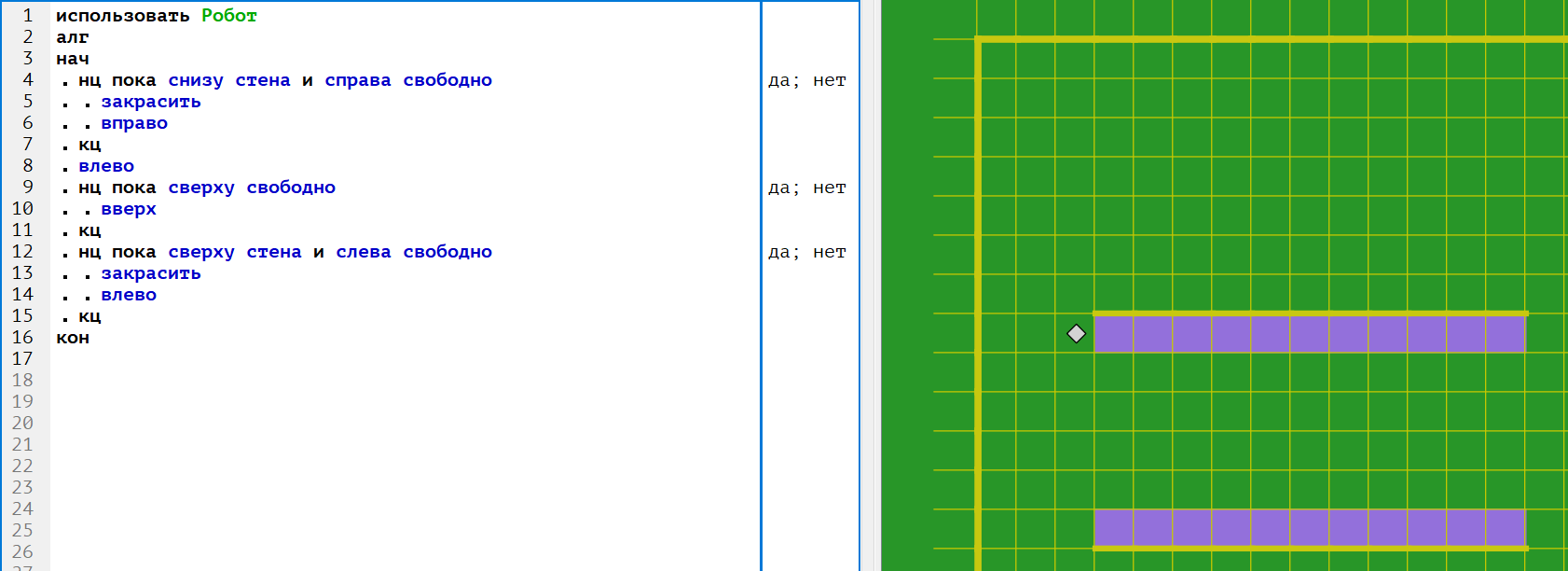This screenshot has height=571, width=1568.
Task: Click line number 12 in the gutter
Action: (x=22, y=252)
